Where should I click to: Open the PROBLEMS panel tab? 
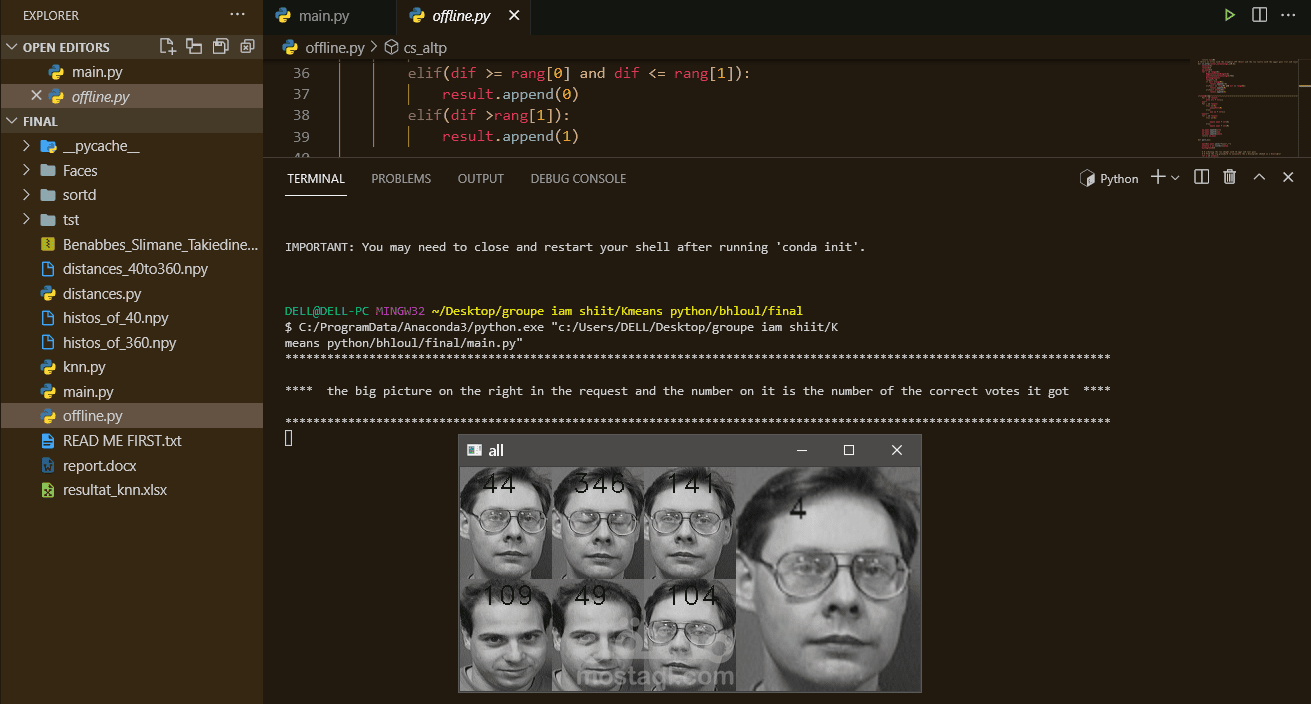point(401,178)
